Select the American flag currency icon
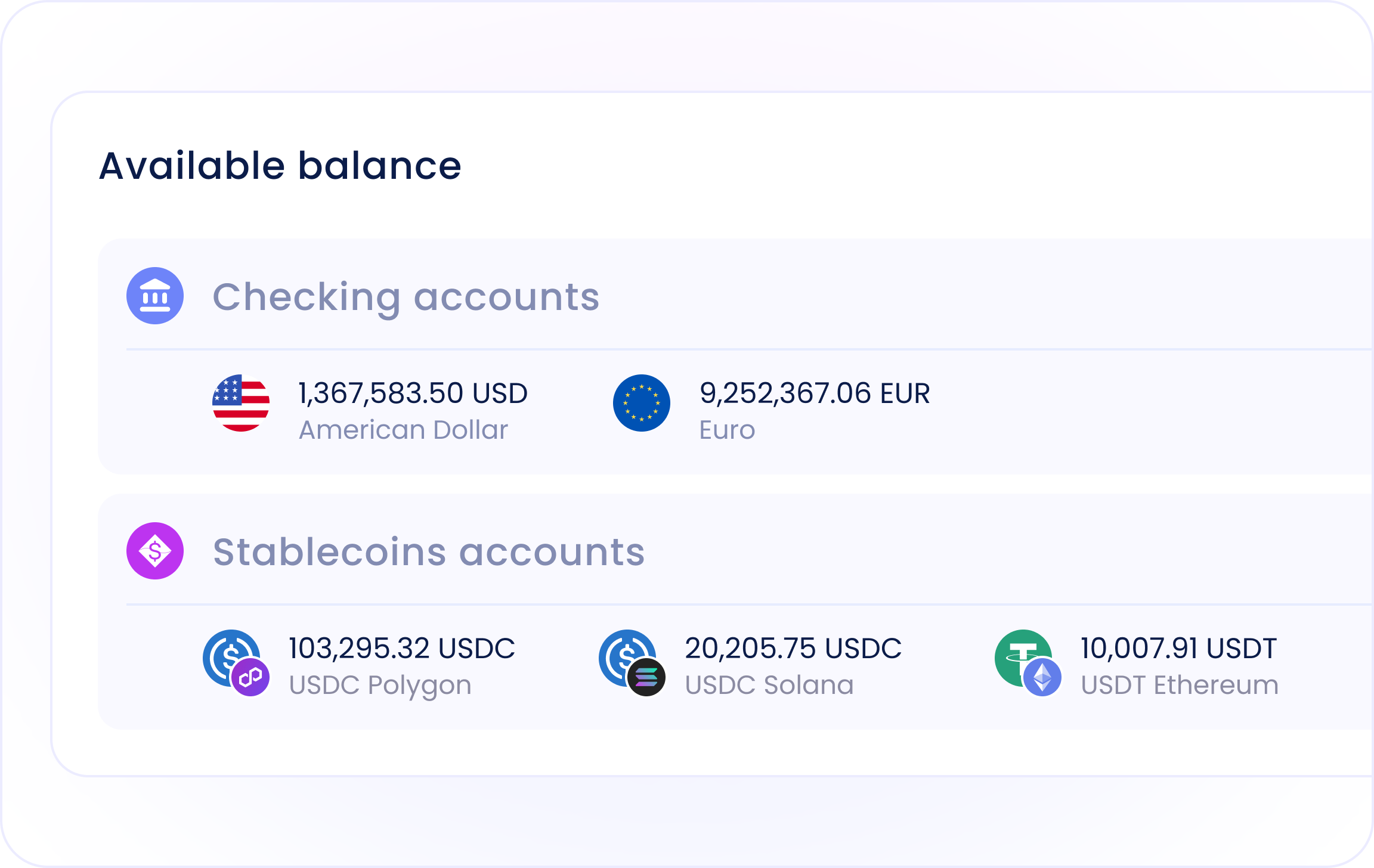Screen dimensions: 1374x868 pyautogui.click(x=241, y=403)
